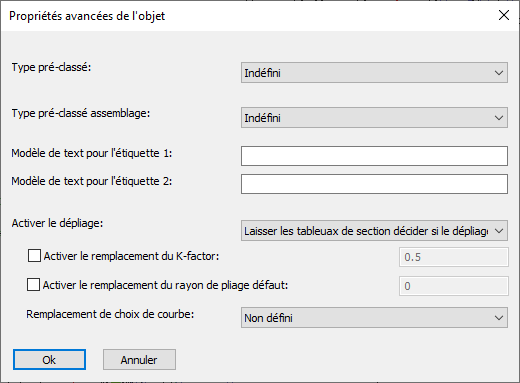
Task: Enable the K-factor replacement checkbox
Action: [x=34, y=256]
